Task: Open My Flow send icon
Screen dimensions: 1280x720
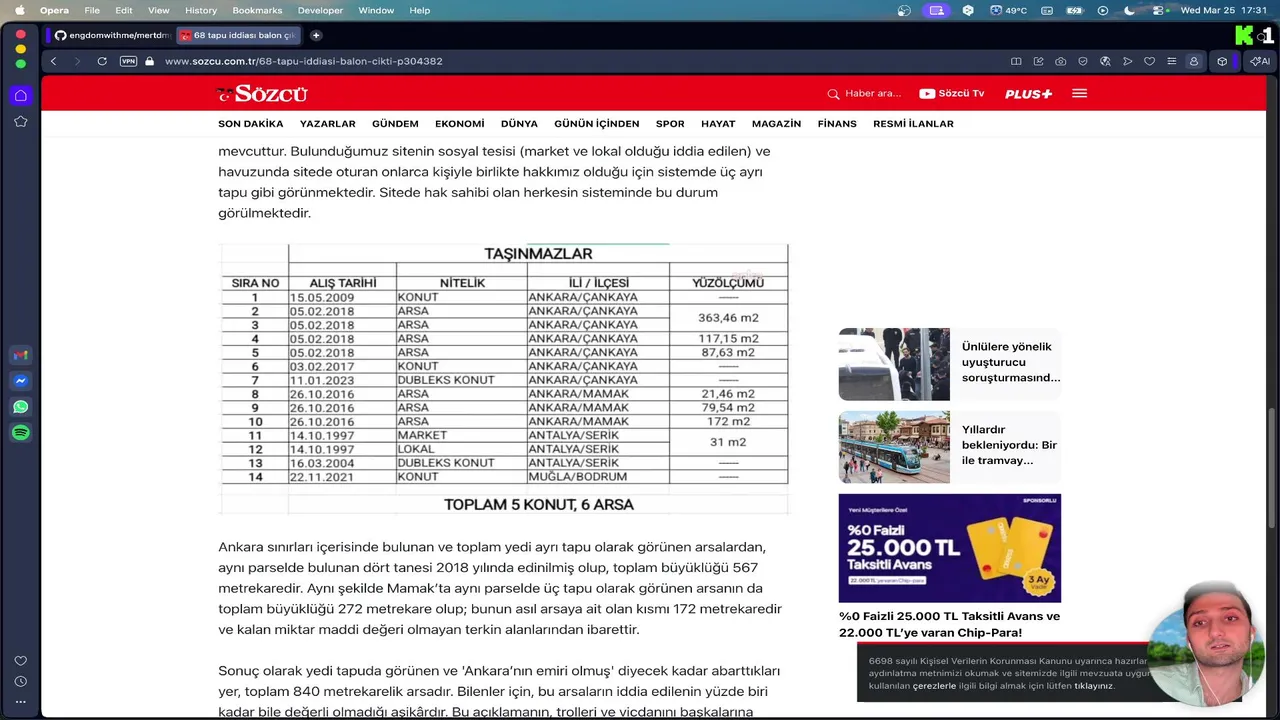Action: [x=1127, y=61]
